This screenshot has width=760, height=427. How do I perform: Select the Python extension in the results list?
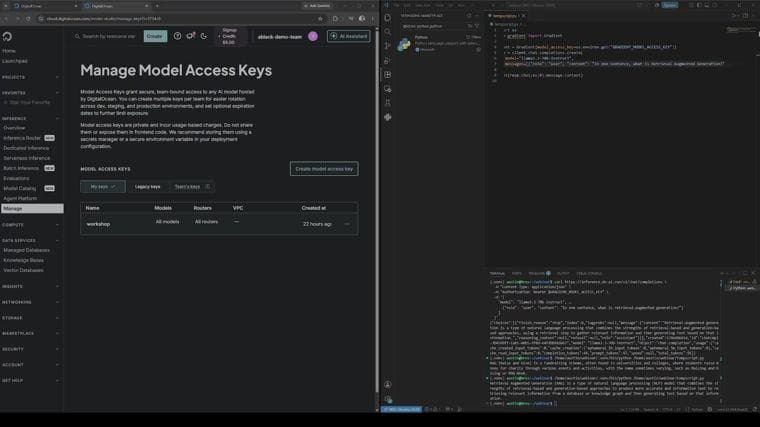(439, 43)
